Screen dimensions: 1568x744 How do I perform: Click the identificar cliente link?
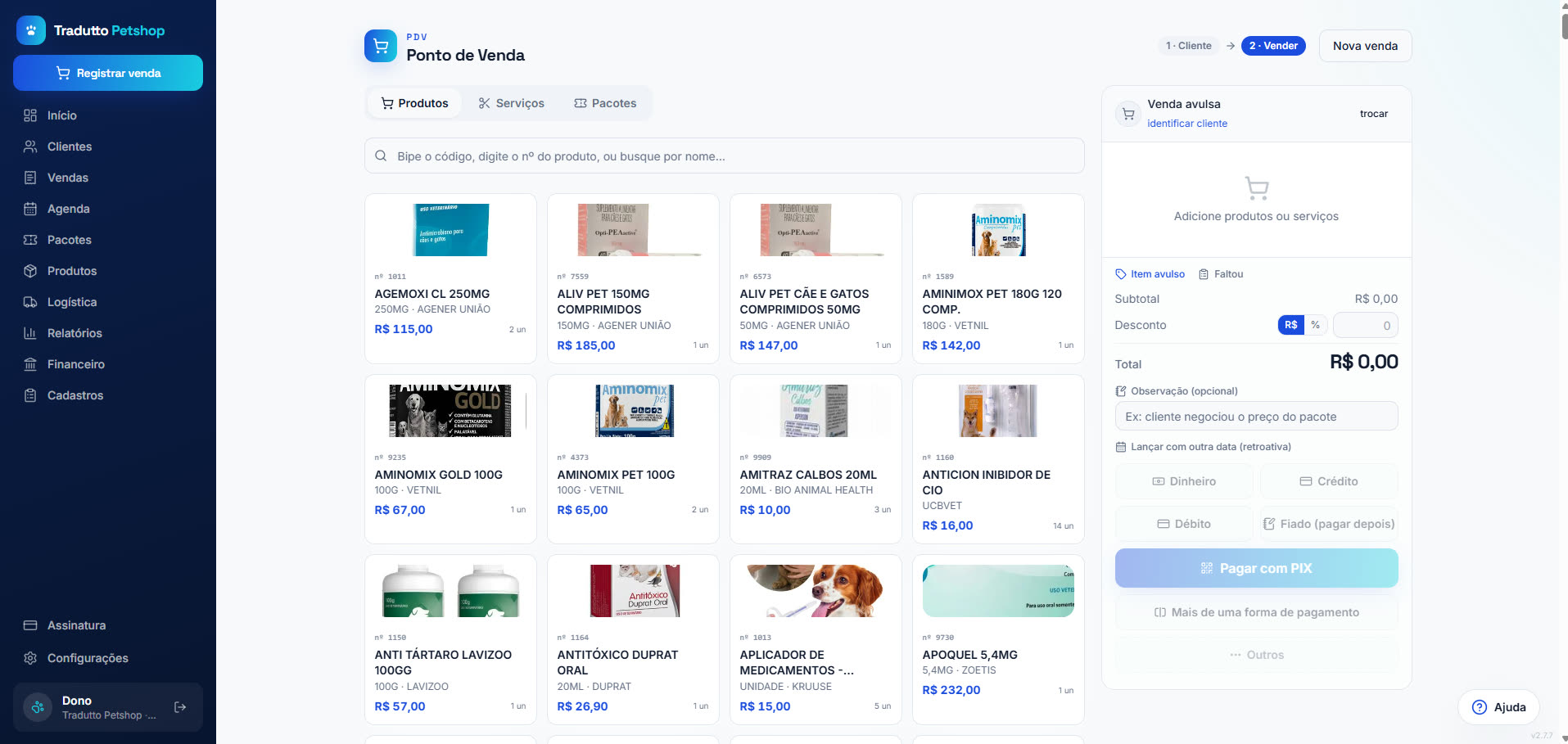(x=1187, y=124)
